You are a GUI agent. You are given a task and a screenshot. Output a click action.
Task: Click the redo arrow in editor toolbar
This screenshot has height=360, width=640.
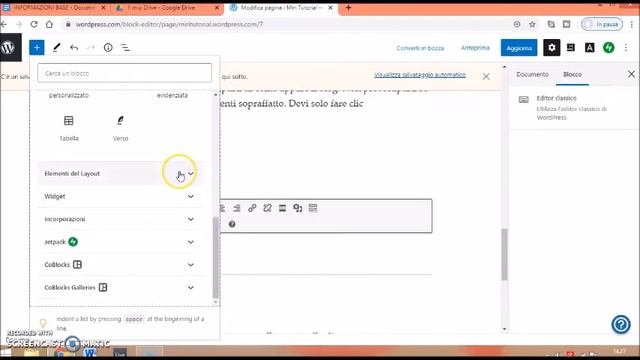91,48
